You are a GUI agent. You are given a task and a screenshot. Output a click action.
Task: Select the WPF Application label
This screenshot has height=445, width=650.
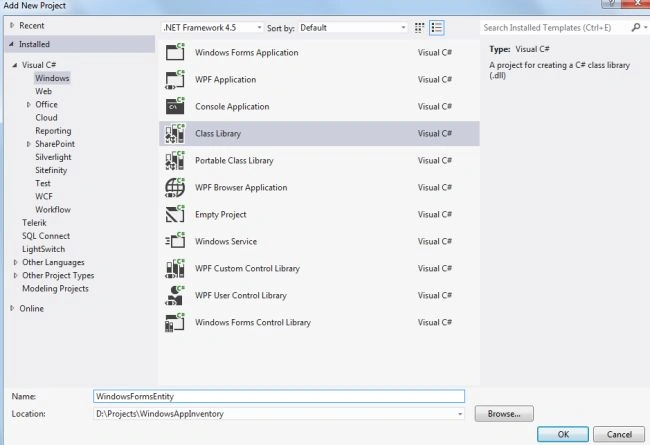[x=226, y=80]
